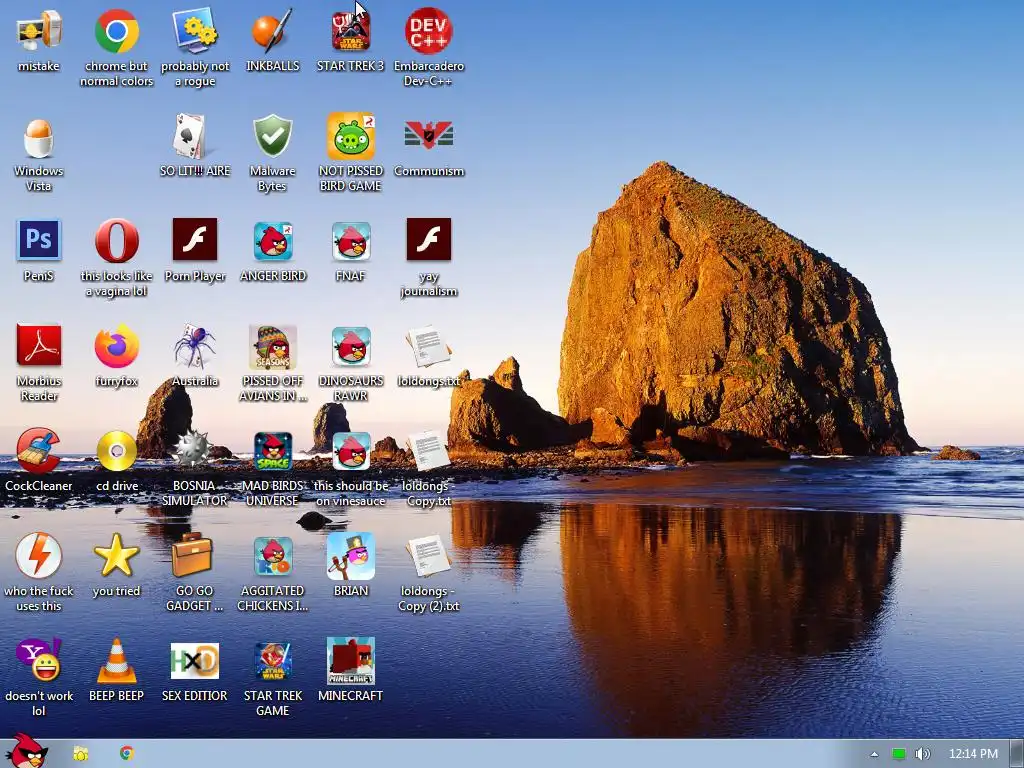Select the STAR TREK GAME icon
The width and height of the screenshot is (1024, 768).
(x=272, y=661)
